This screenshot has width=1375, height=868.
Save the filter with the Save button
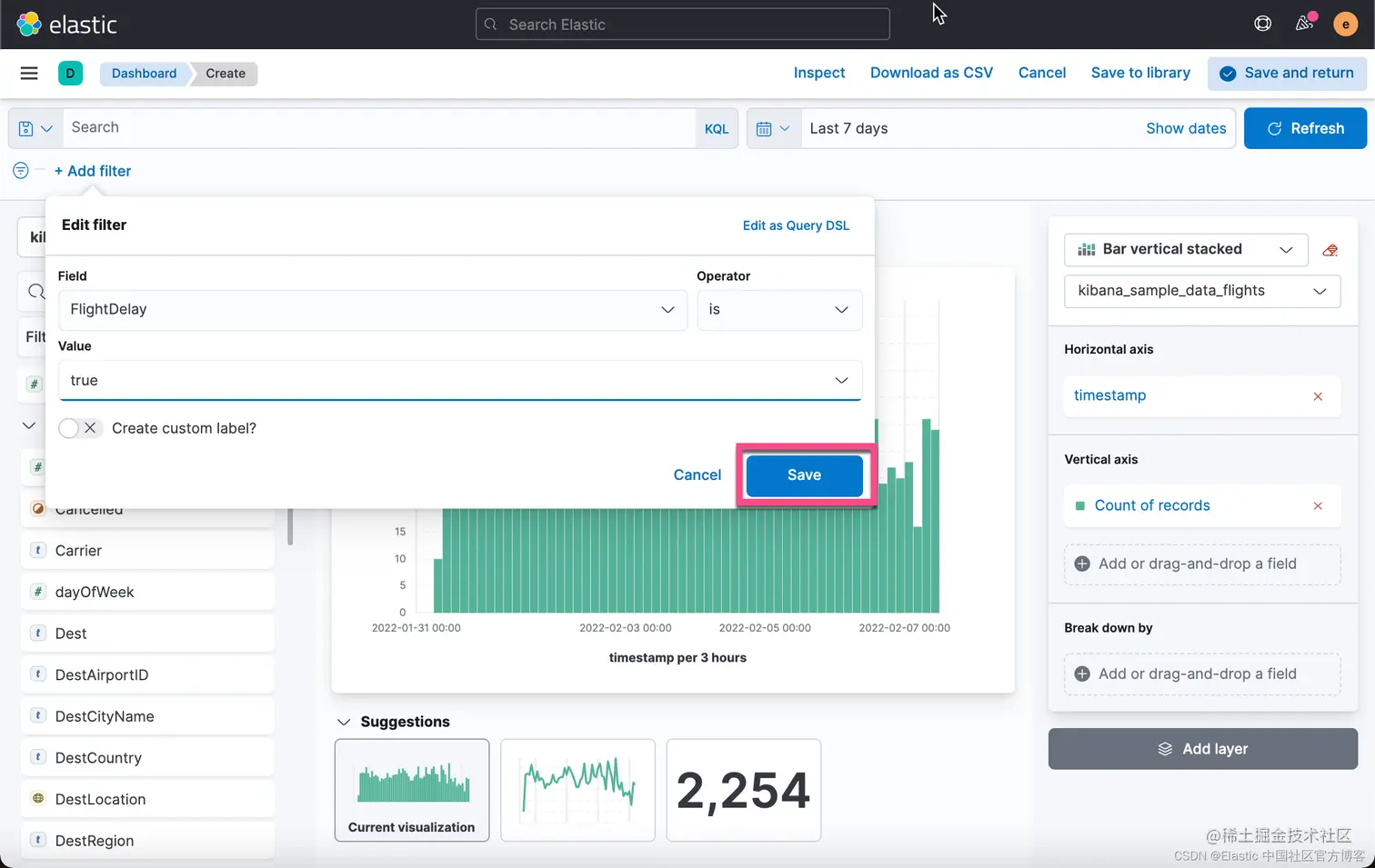click(805, 475)
